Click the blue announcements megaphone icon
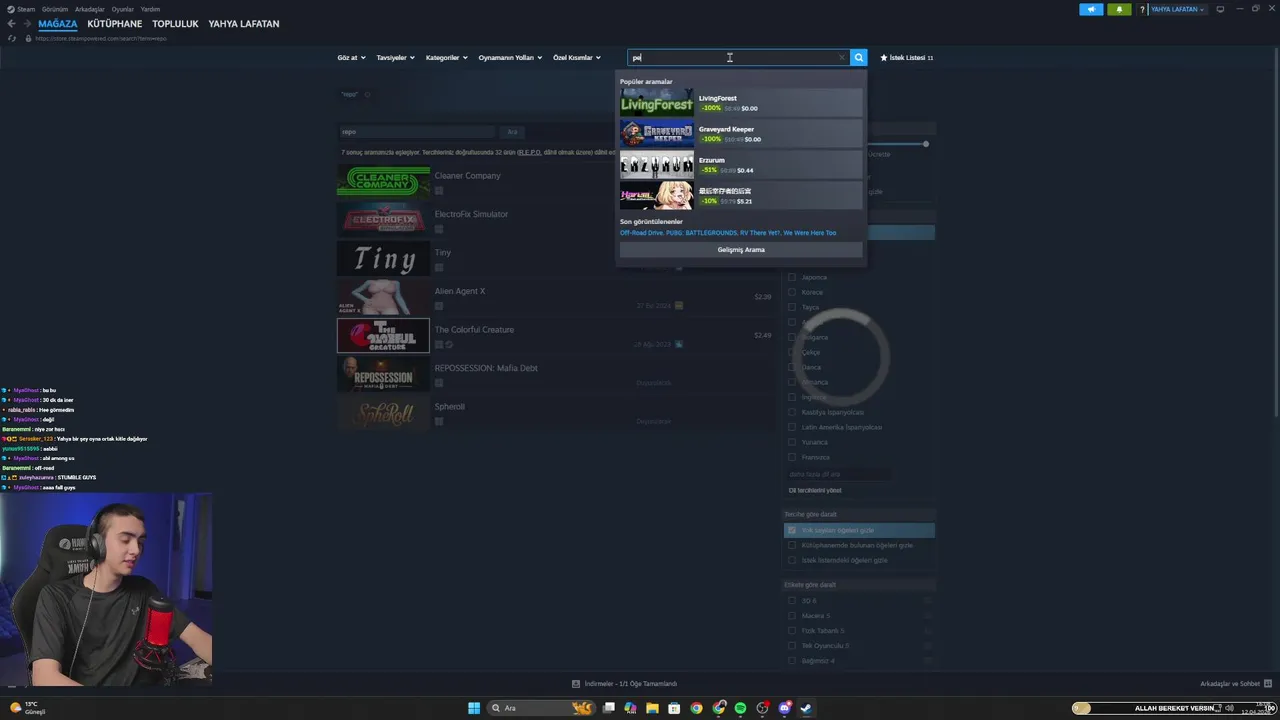The image size is (1280, 720). coord(1091,9)
